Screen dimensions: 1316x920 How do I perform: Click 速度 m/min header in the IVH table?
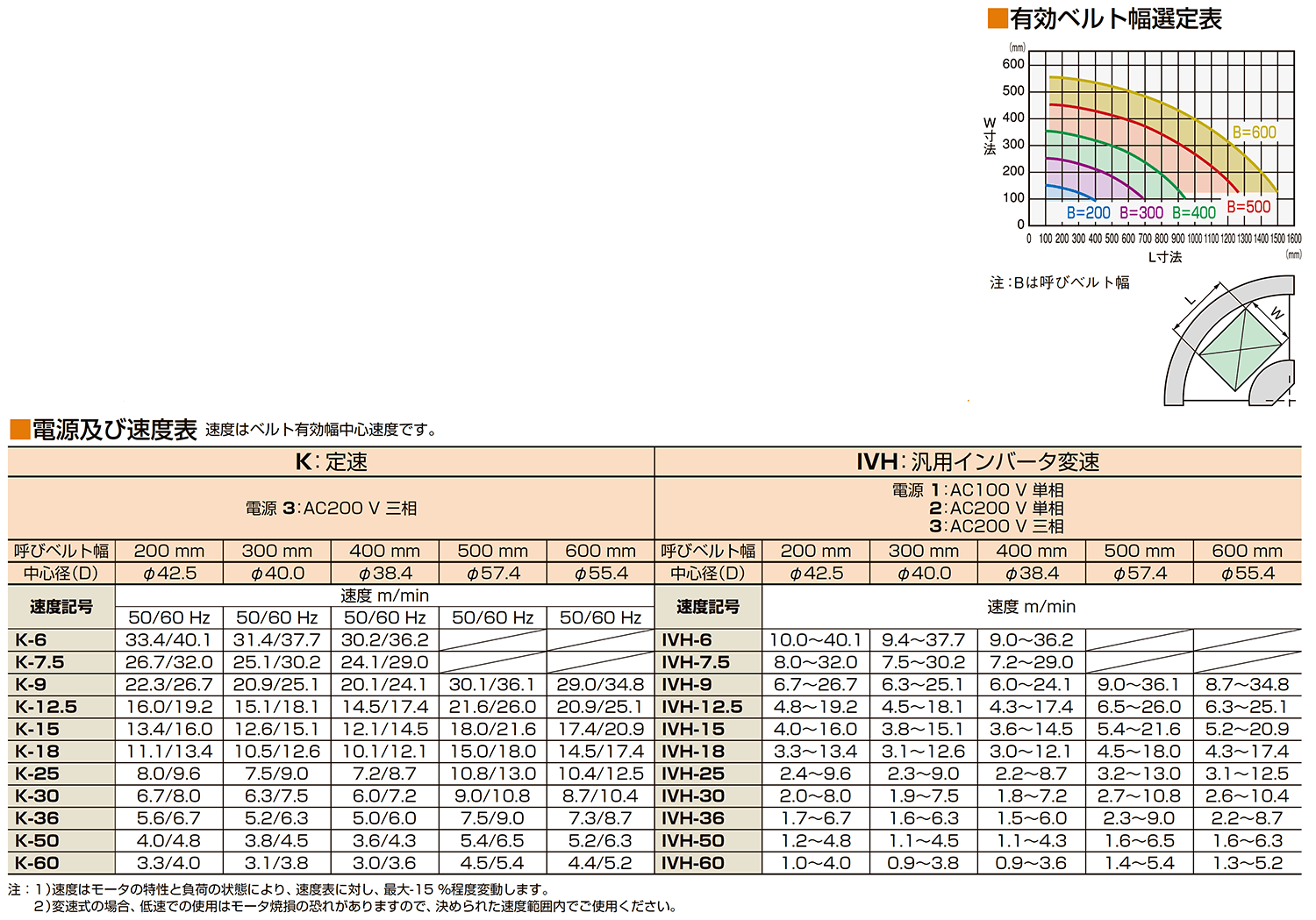point(1031,606)
